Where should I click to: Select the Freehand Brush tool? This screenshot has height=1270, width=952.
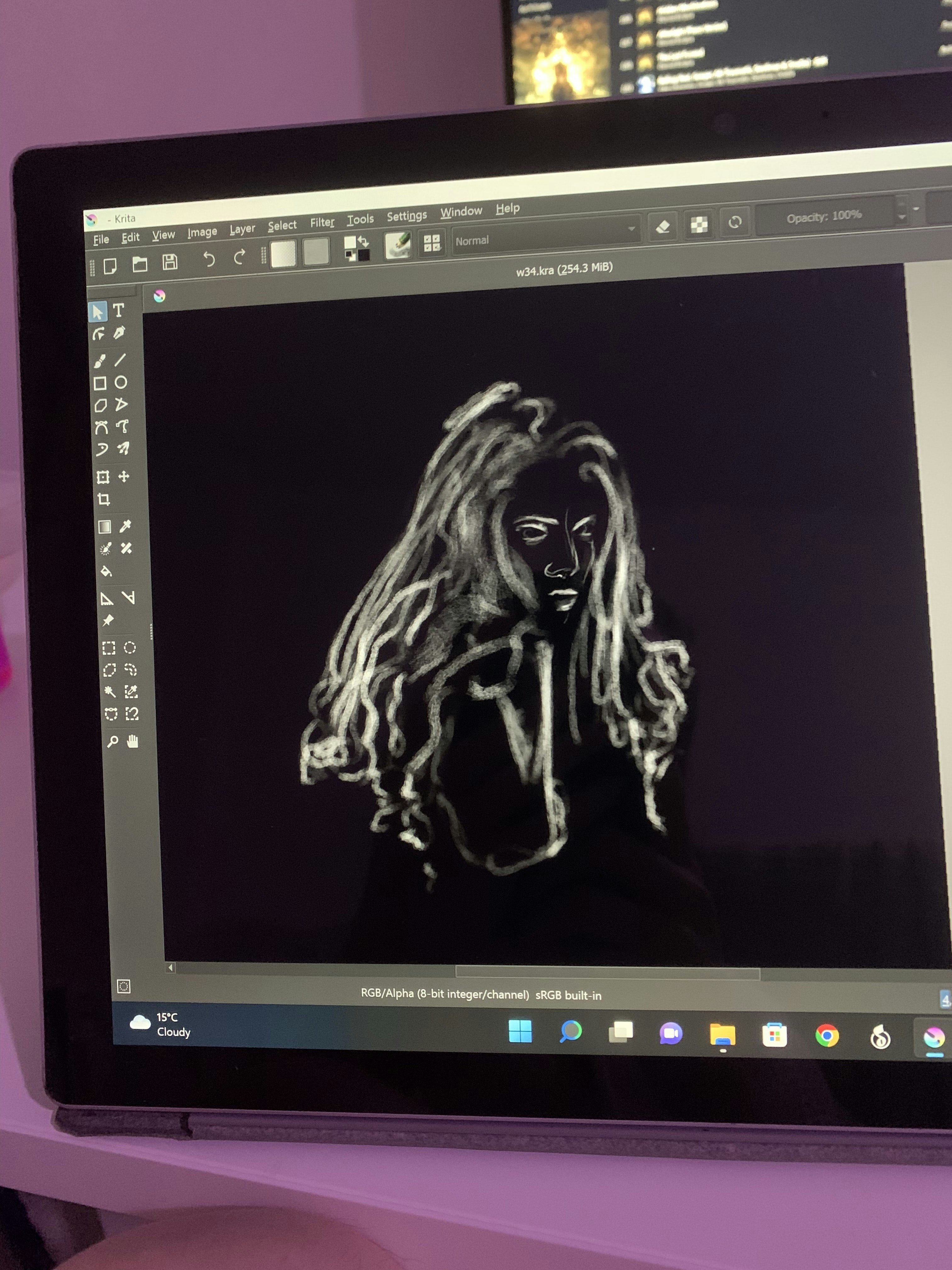[x=100, y=361]
